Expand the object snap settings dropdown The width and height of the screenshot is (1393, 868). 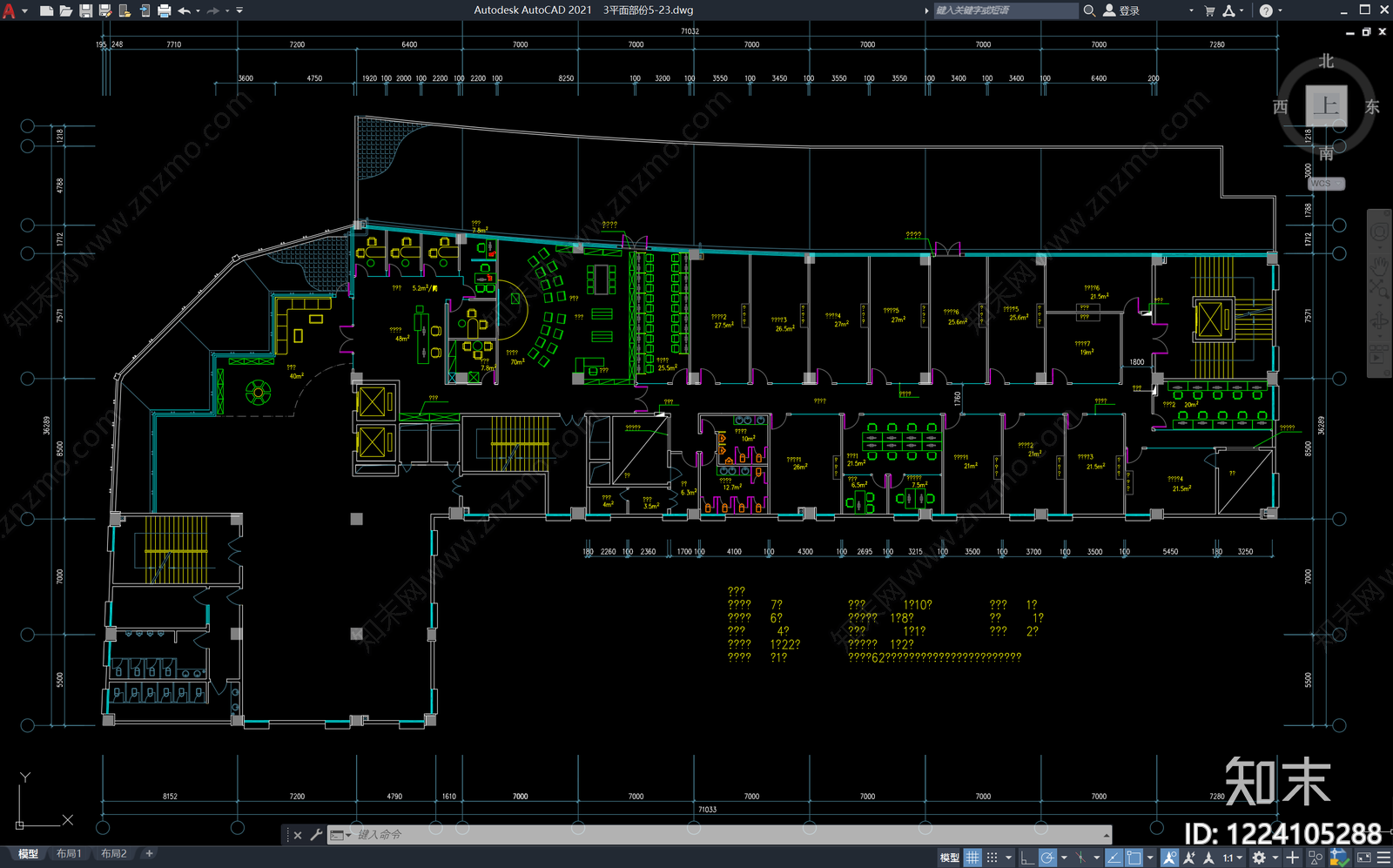(x=1150, y=858)
